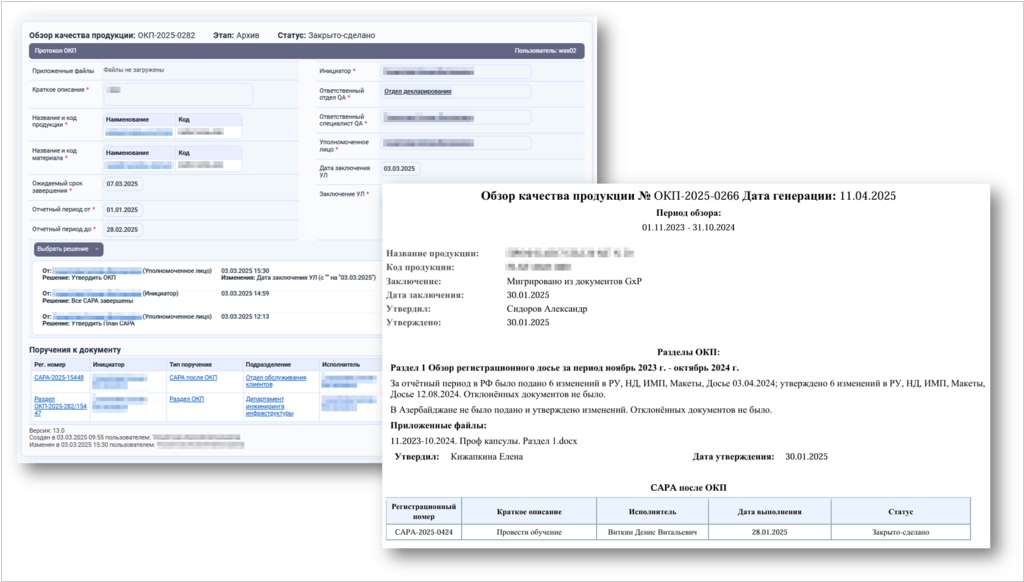Screen dimensions: 1024x582
Task: Click the reporting period start 01.01.2025 field
Action: [124, 210]
